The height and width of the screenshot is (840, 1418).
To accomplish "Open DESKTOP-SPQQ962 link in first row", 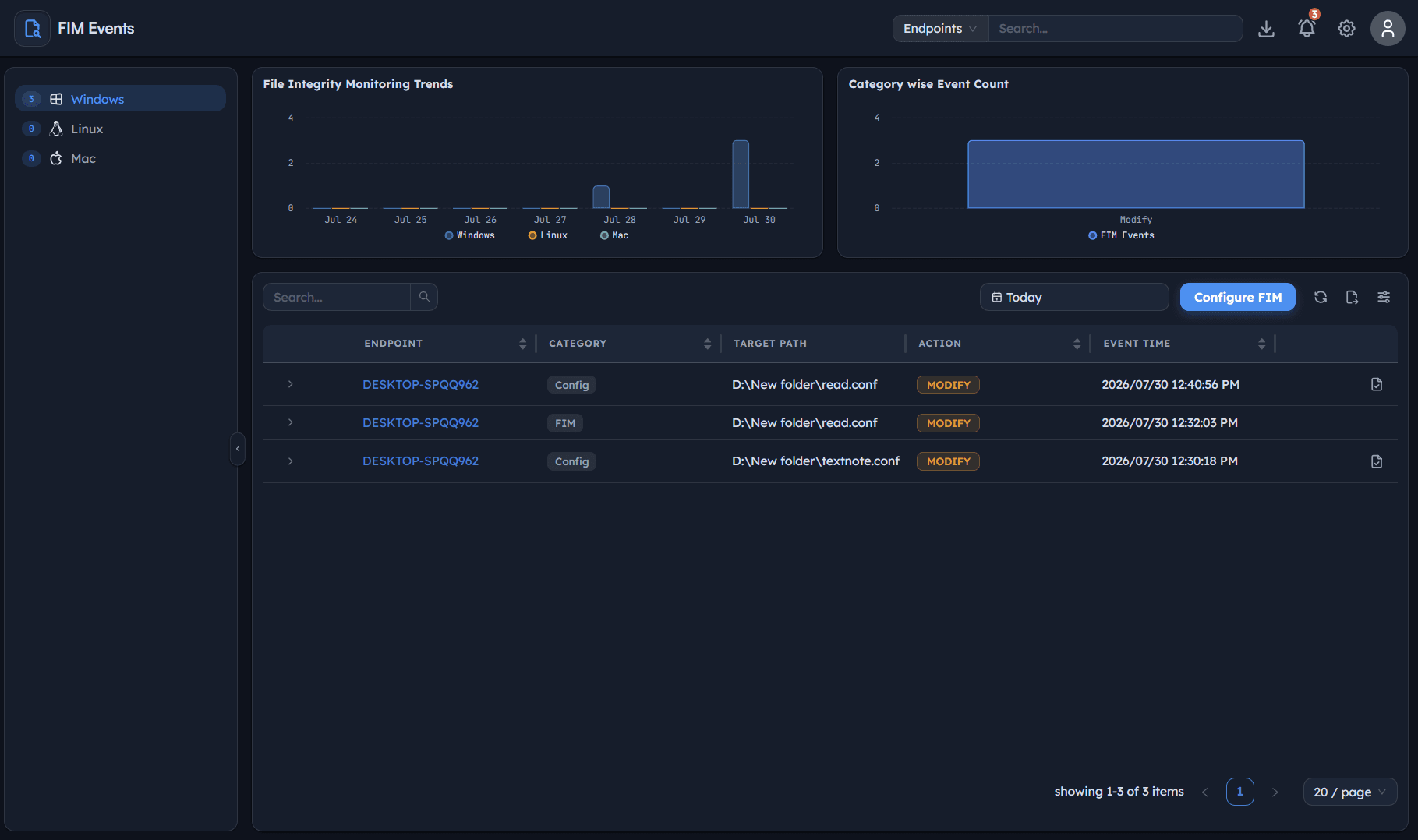I will click(x=420, y=384).
